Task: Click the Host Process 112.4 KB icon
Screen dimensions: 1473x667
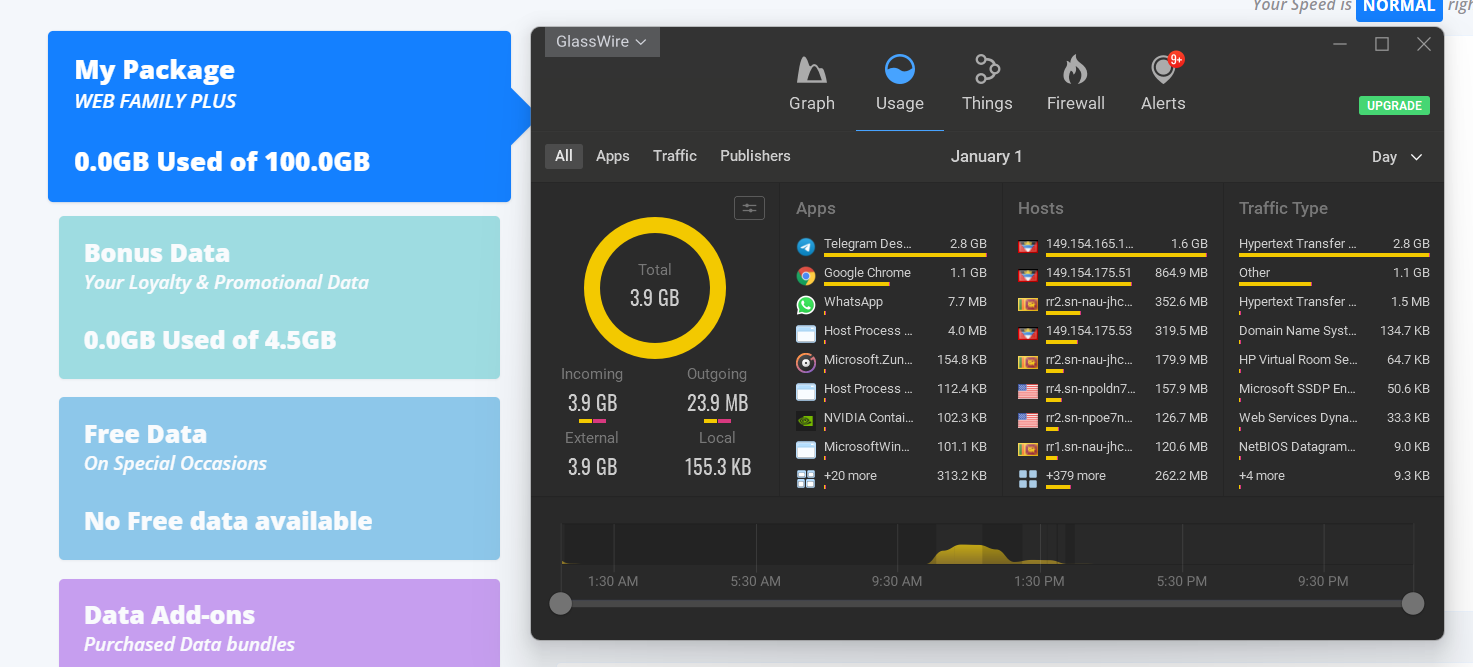Action: (806, 391)
